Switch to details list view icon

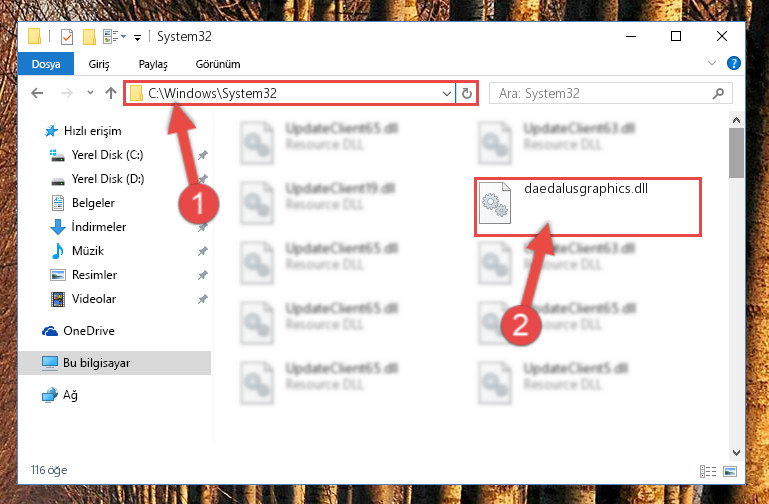coord(708,471)
